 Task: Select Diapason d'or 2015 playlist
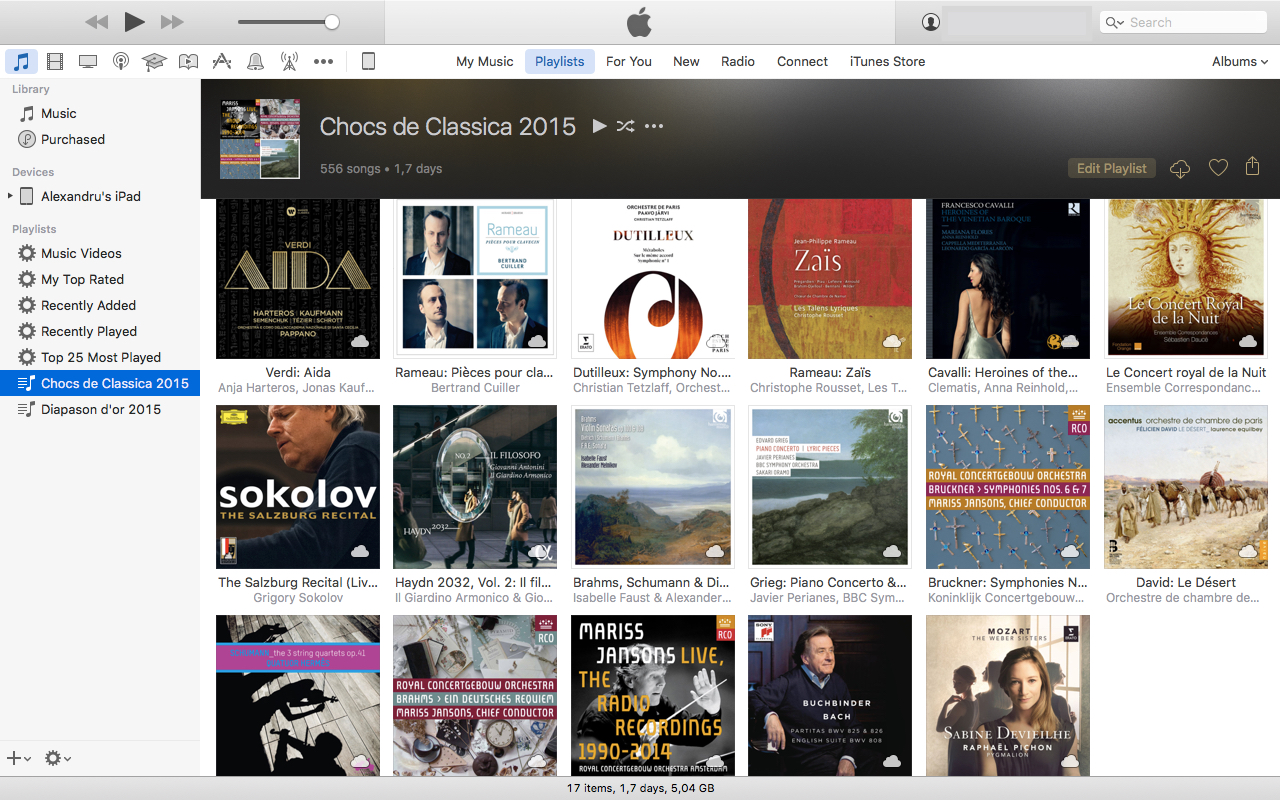tap(100, 409)
